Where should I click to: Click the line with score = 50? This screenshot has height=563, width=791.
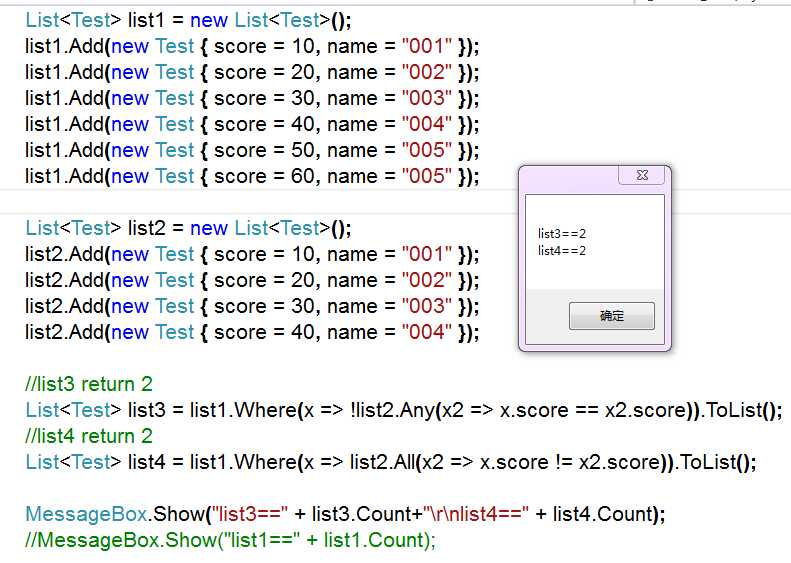(252, 150)
